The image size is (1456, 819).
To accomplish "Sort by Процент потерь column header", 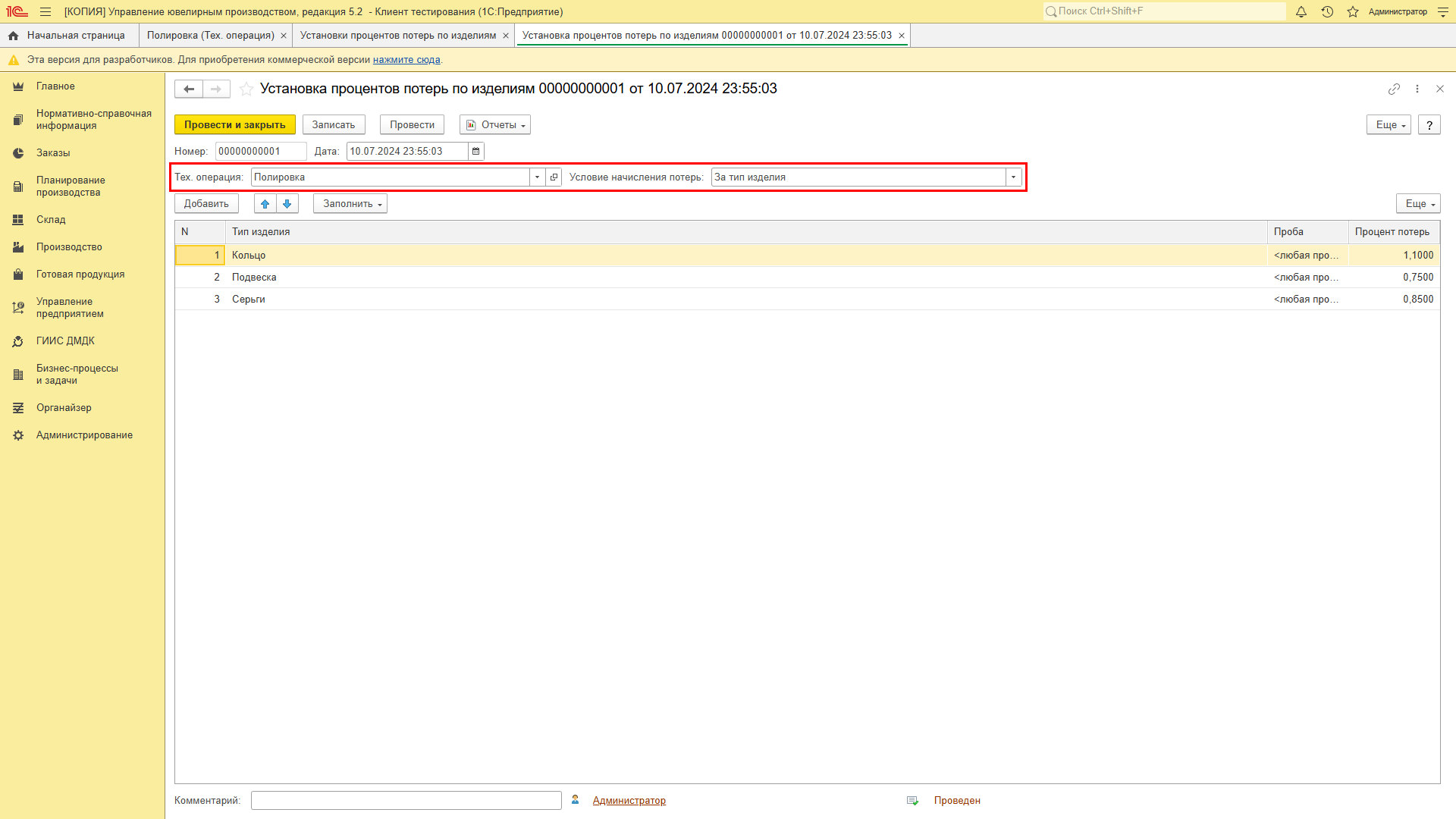I will 1394,232.
